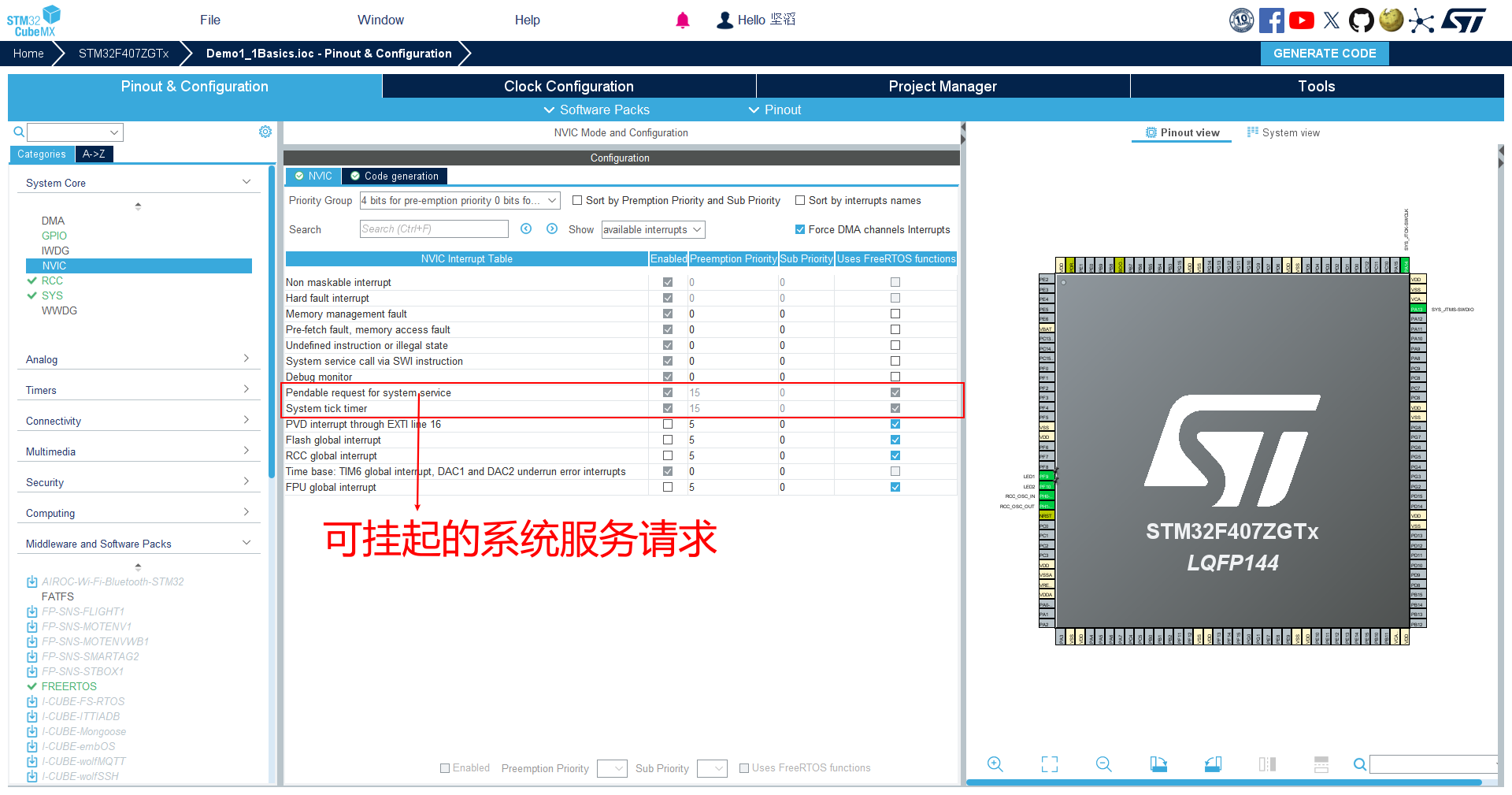Enable the FPU global interrupt
This screenshot has height=795, width=1512.
tap(668, 487)
